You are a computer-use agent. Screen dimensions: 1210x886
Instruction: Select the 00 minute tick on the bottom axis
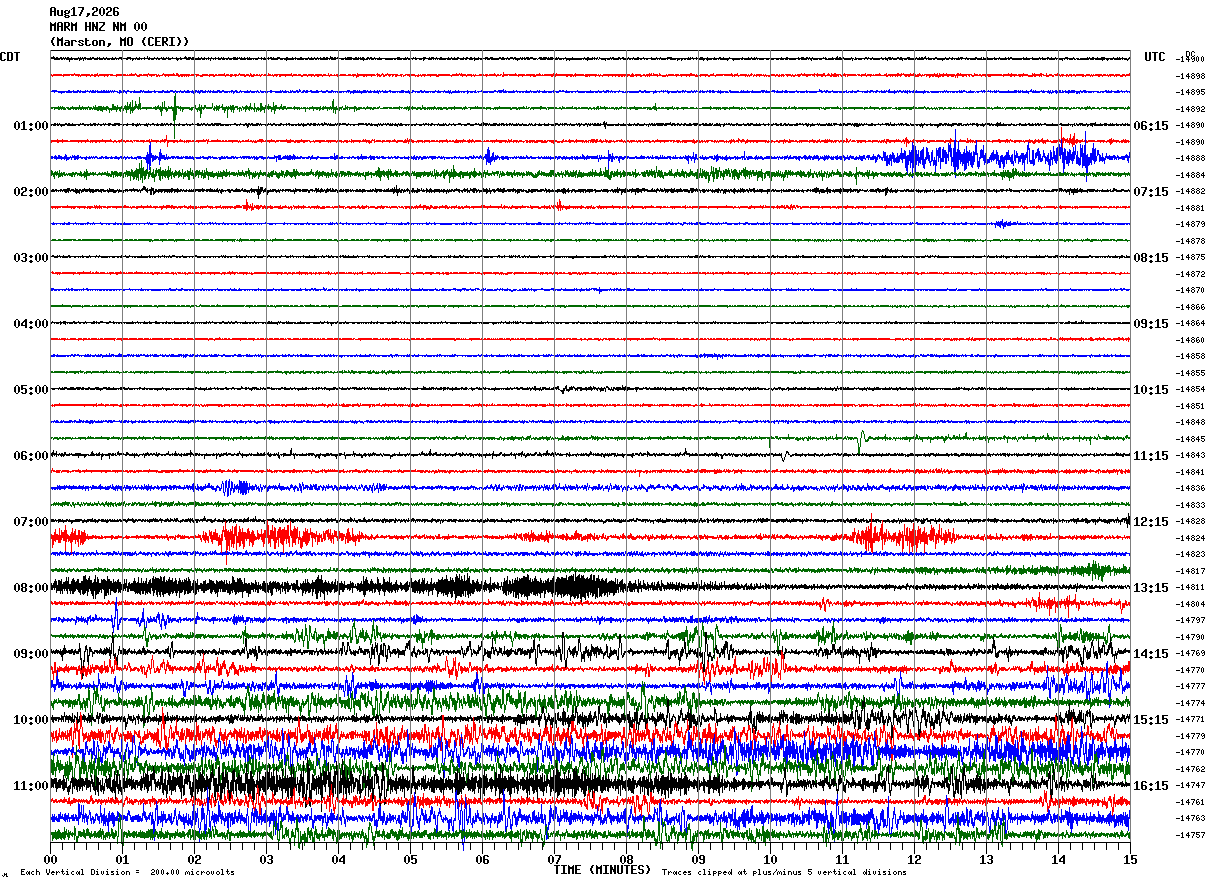50,859
